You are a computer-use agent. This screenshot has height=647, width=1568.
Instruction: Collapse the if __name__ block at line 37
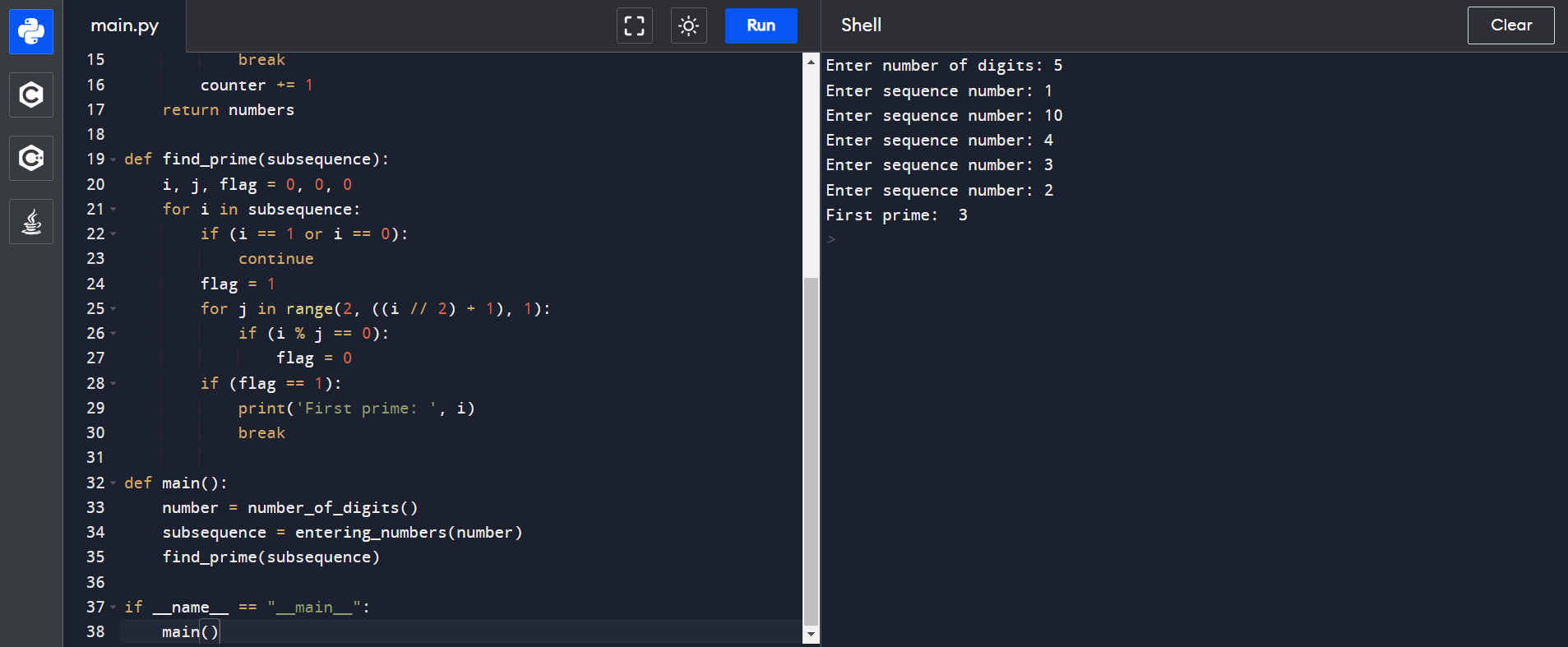113,608
